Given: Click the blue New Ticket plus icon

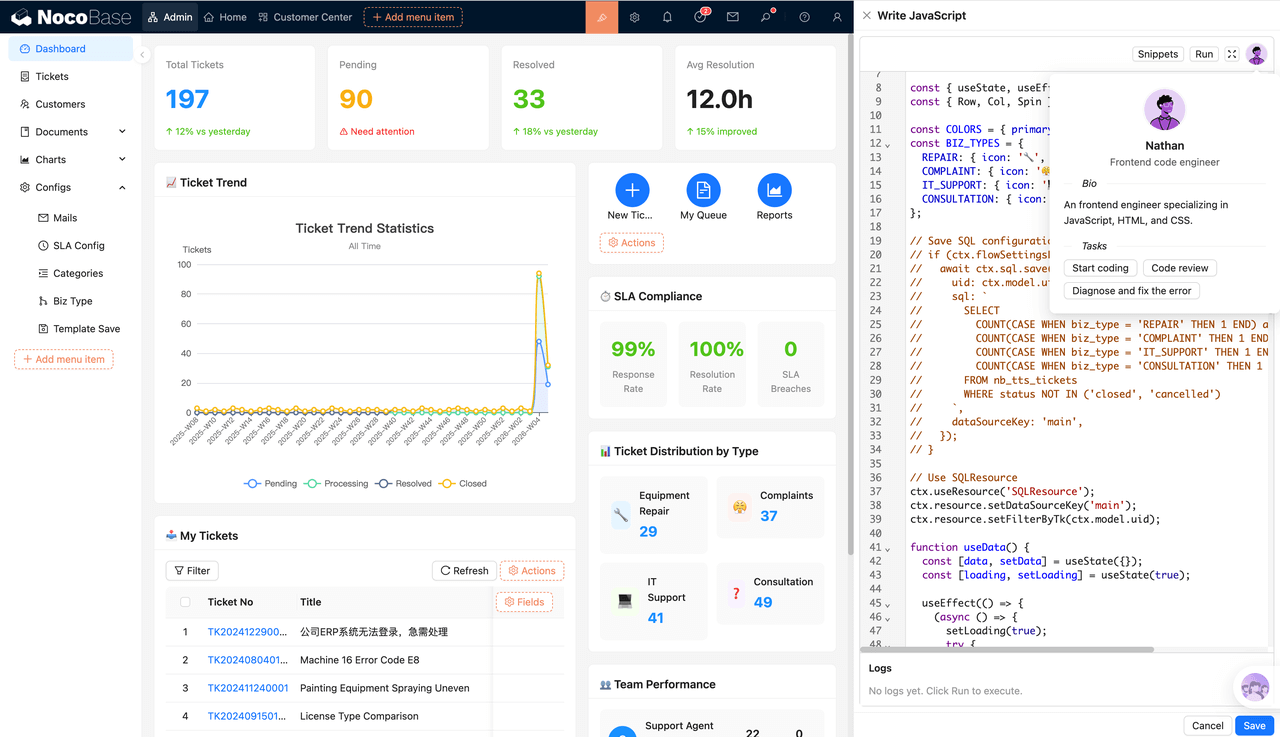Looking at the screenshot, I should click(x=631, y=190).
